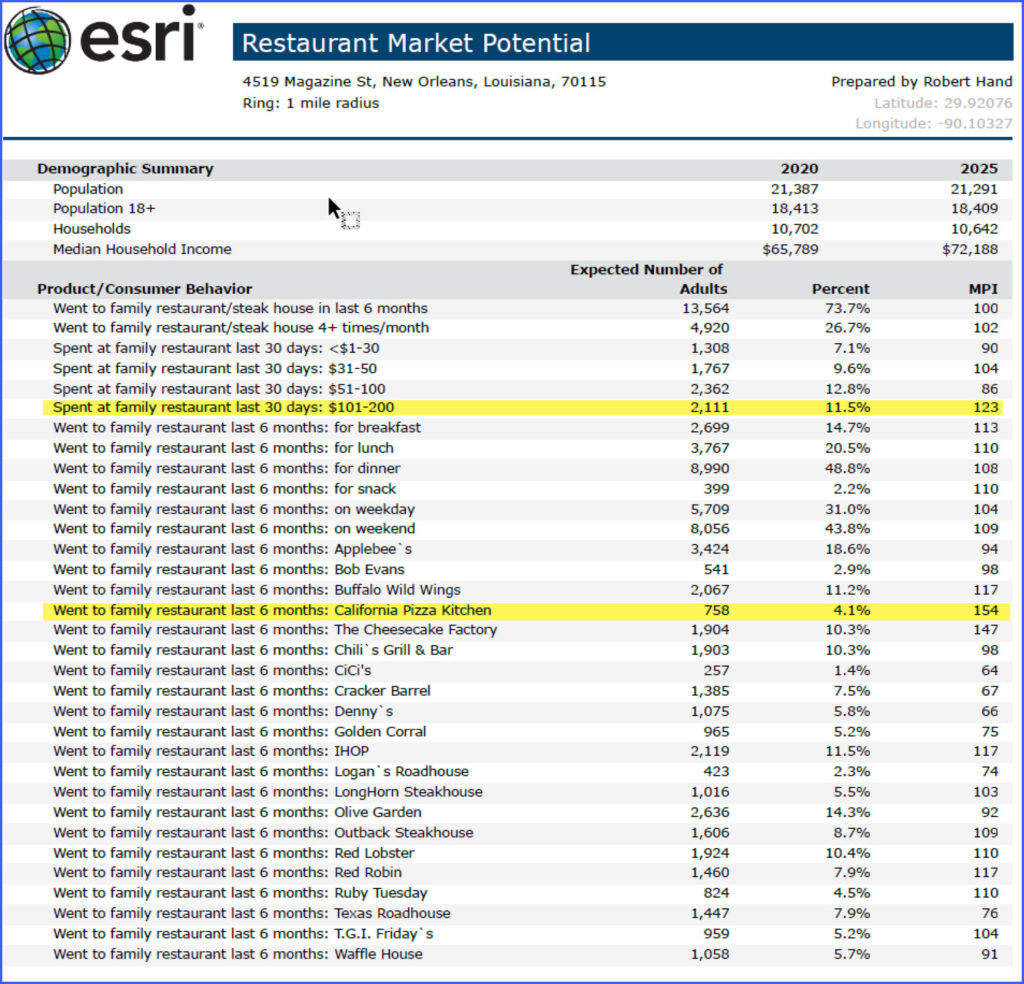The width and height of the screenshot is (1024, 984).
Task: Select the Restaurant Market Potential report title
Action: [416, 43]
